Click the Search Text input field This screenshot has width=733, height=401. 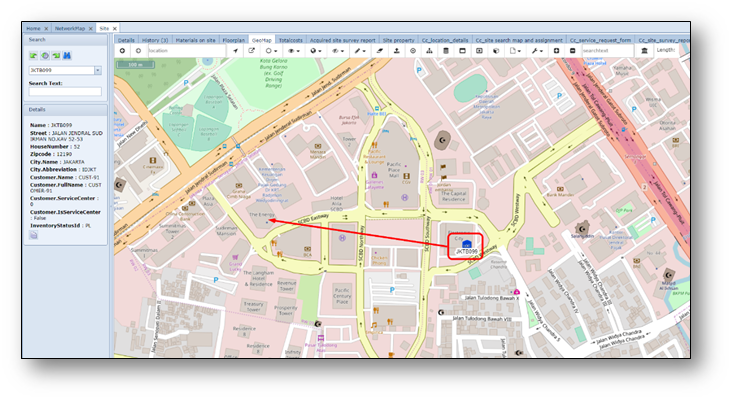[x=65, y=92]
